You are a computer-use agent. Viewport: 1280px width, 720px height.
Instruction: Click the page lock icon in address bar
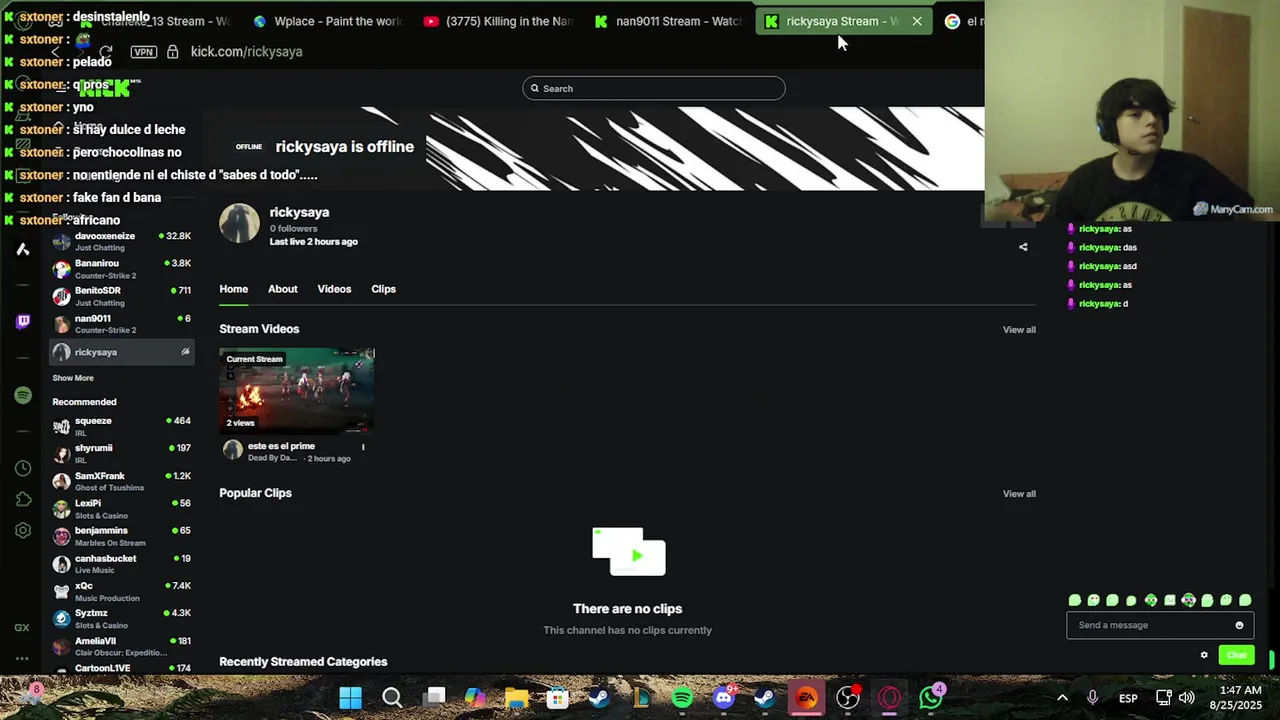(x=172, y=51)
